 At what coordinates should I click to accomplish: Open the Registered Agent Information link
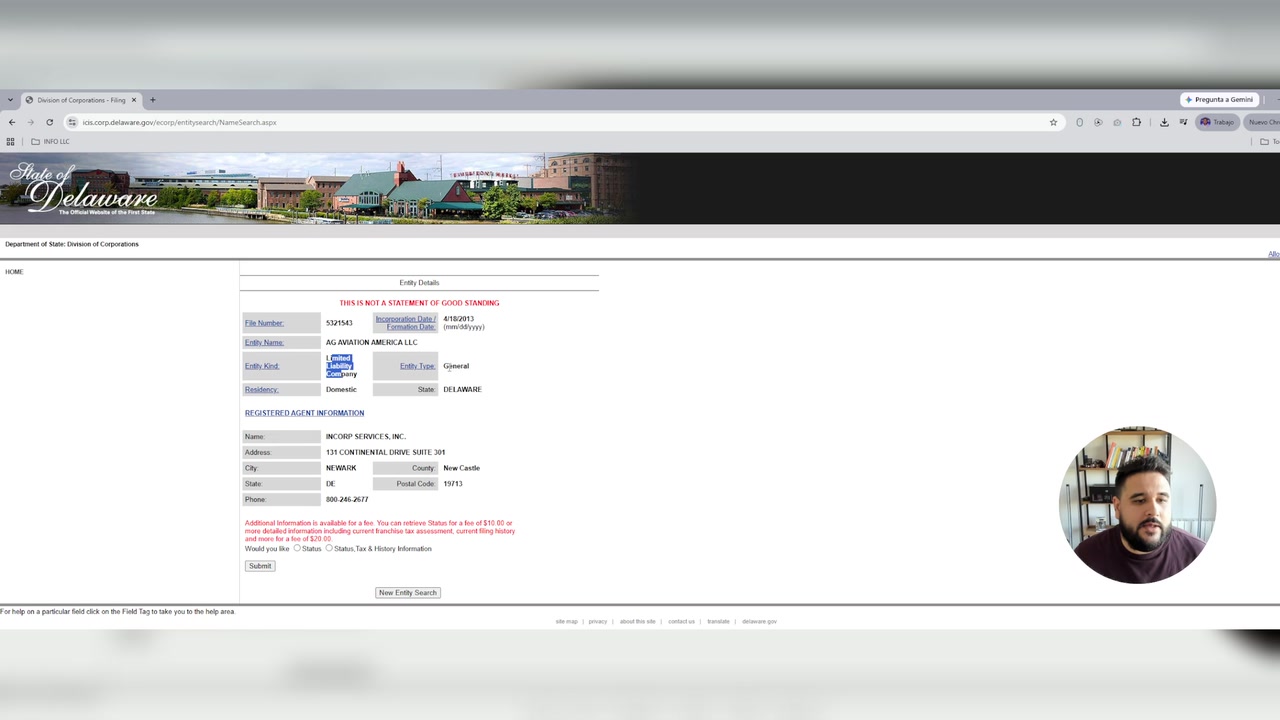(x=304, y=413)
